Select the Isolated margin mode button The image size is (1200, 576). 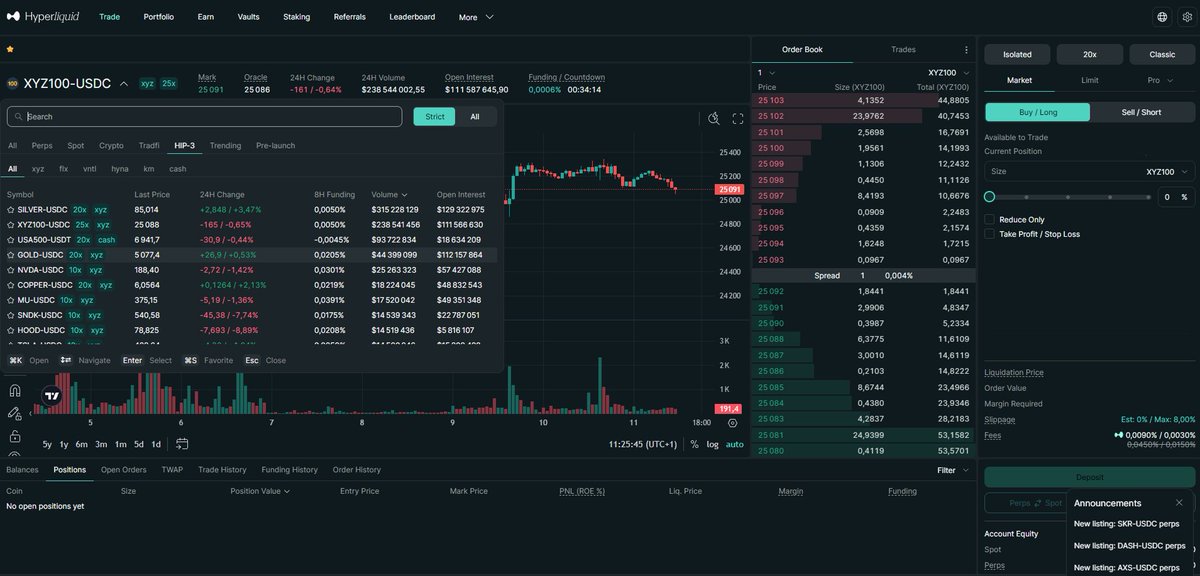[1017, 54]
